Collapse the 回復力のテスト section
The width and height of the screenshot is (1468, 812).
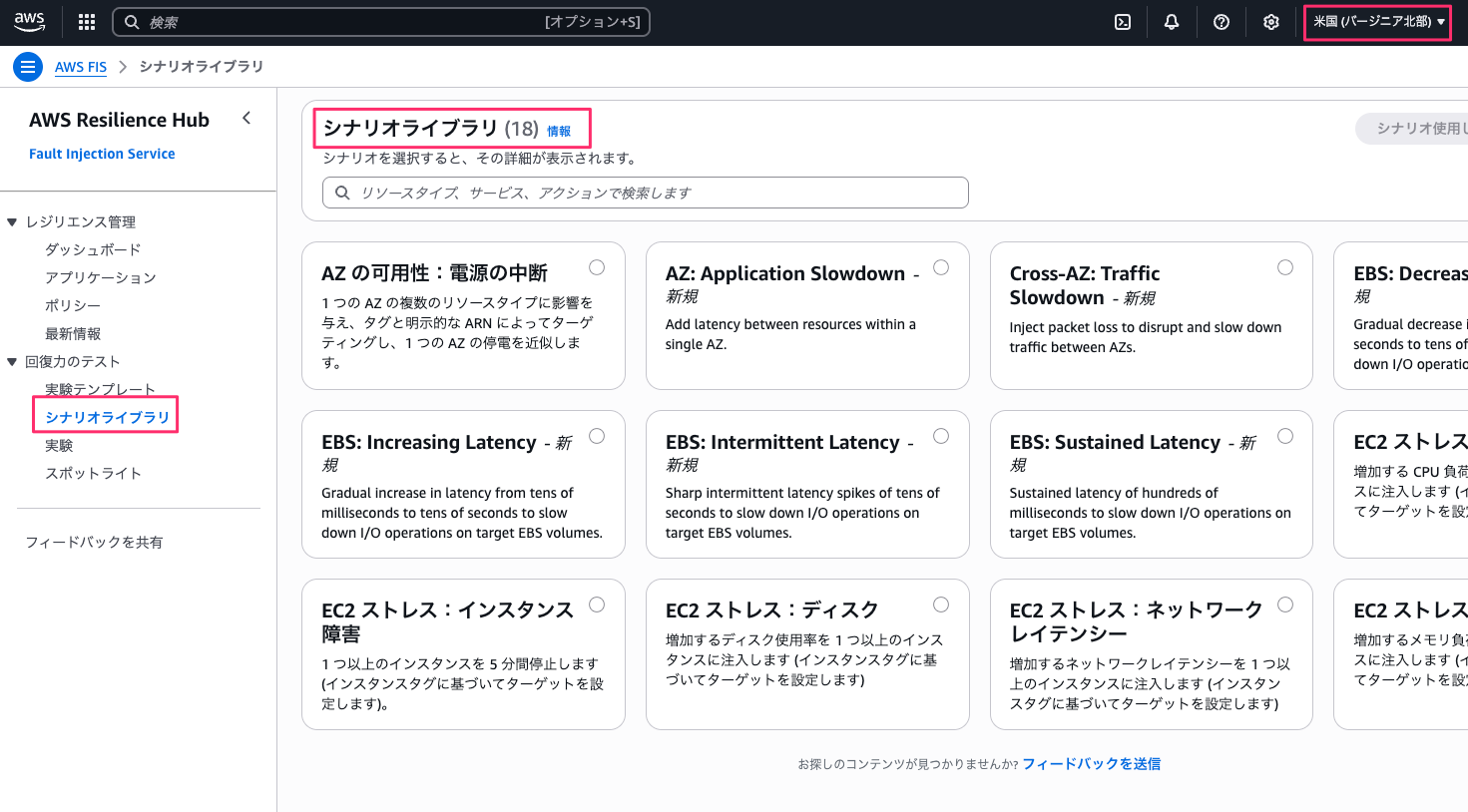click(x=12, y=362)
